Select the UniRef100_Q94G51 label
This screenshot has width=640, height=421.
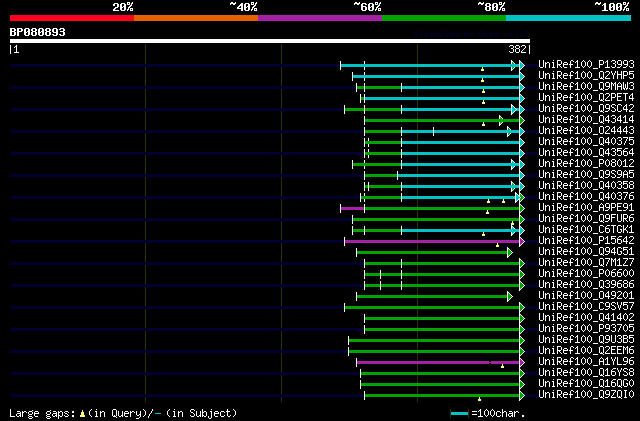pos(586,252)
